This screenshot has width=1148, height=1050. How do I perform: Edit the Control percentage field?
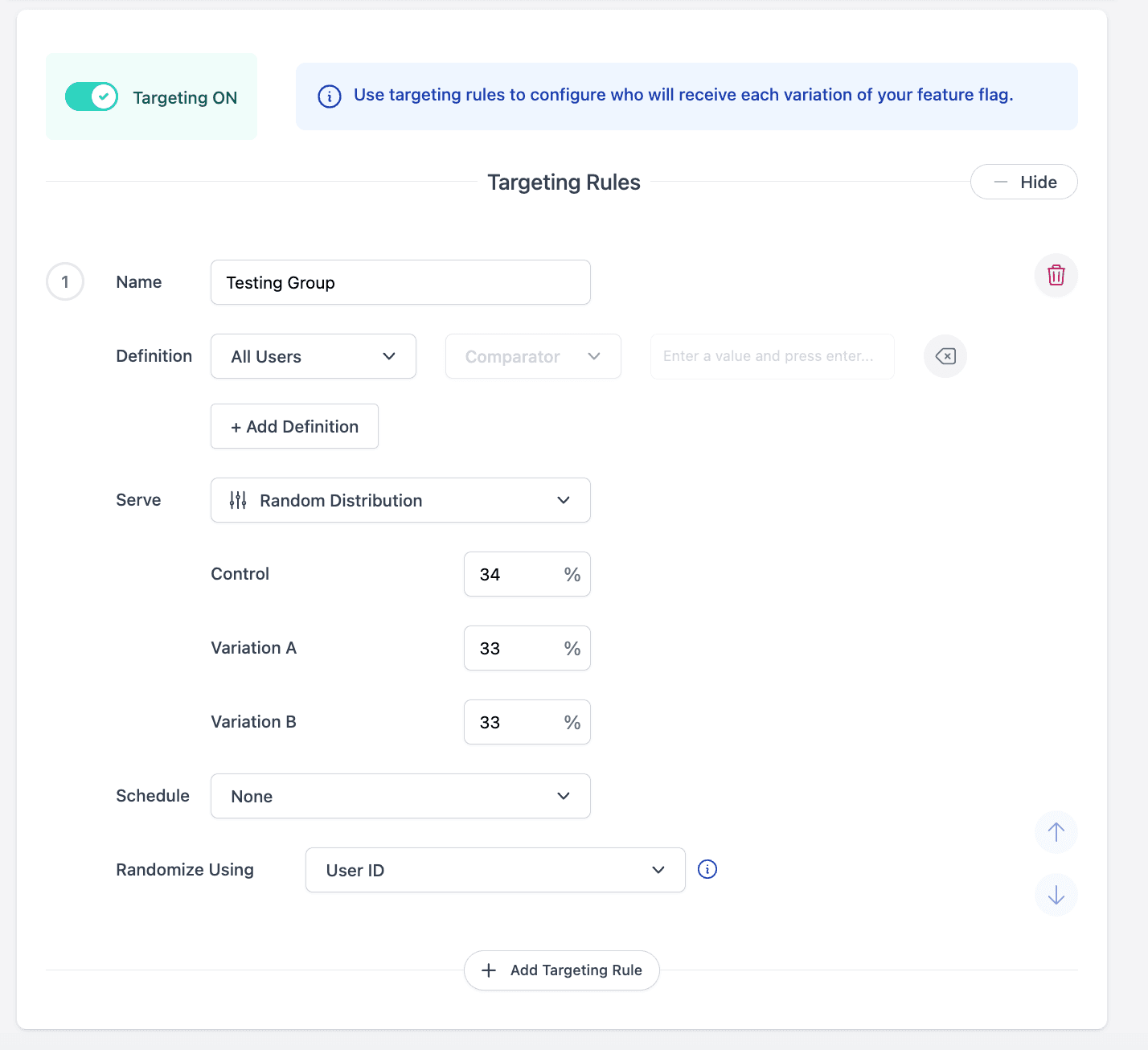(x=527, y=574)
